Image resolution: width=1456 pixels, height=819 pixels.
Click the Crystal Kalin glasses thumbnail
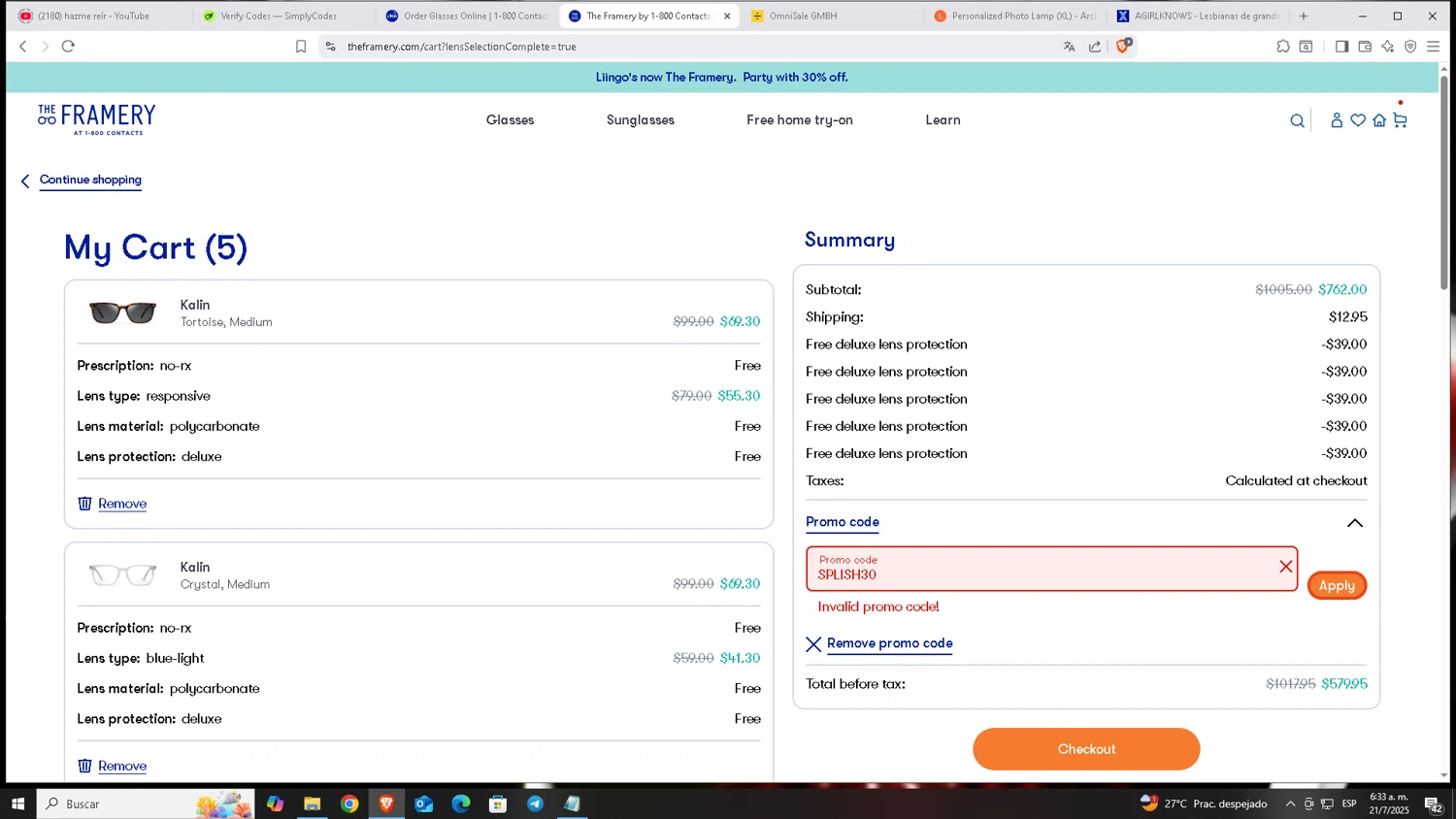pyautogui.click(x=122, y=574)
